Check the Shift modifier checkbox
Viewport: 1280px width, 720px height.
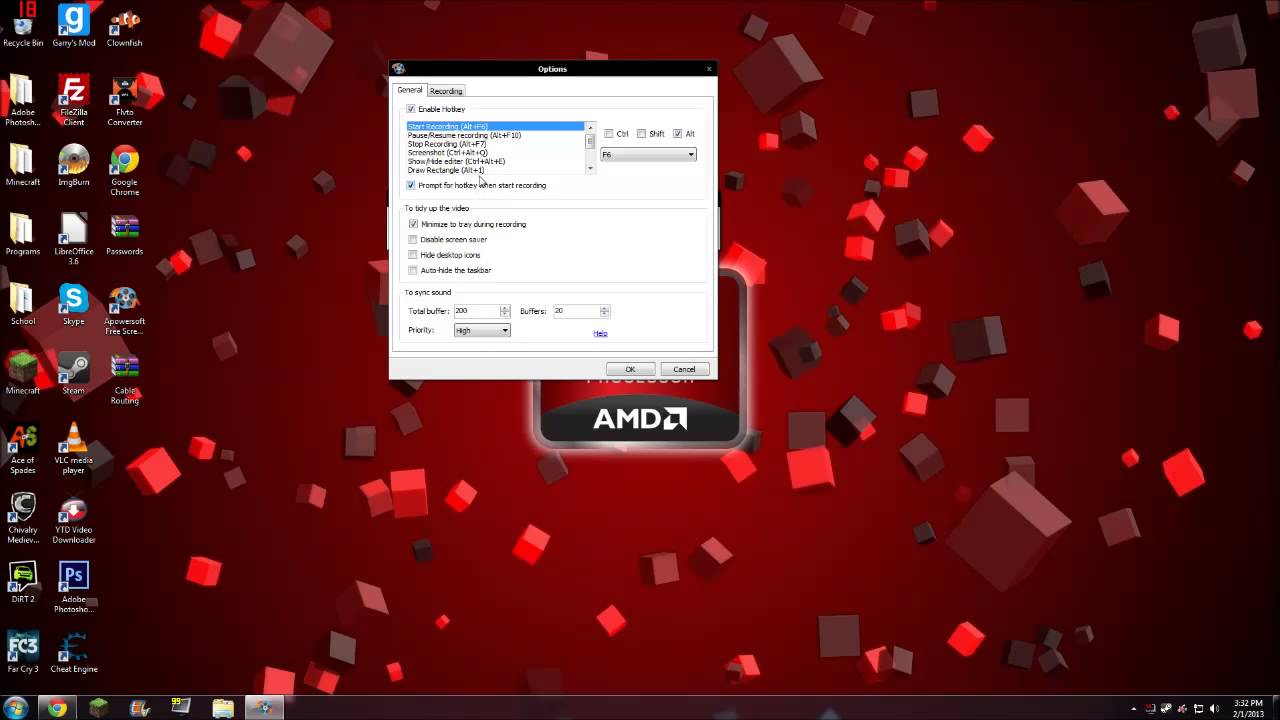[642, 133]
